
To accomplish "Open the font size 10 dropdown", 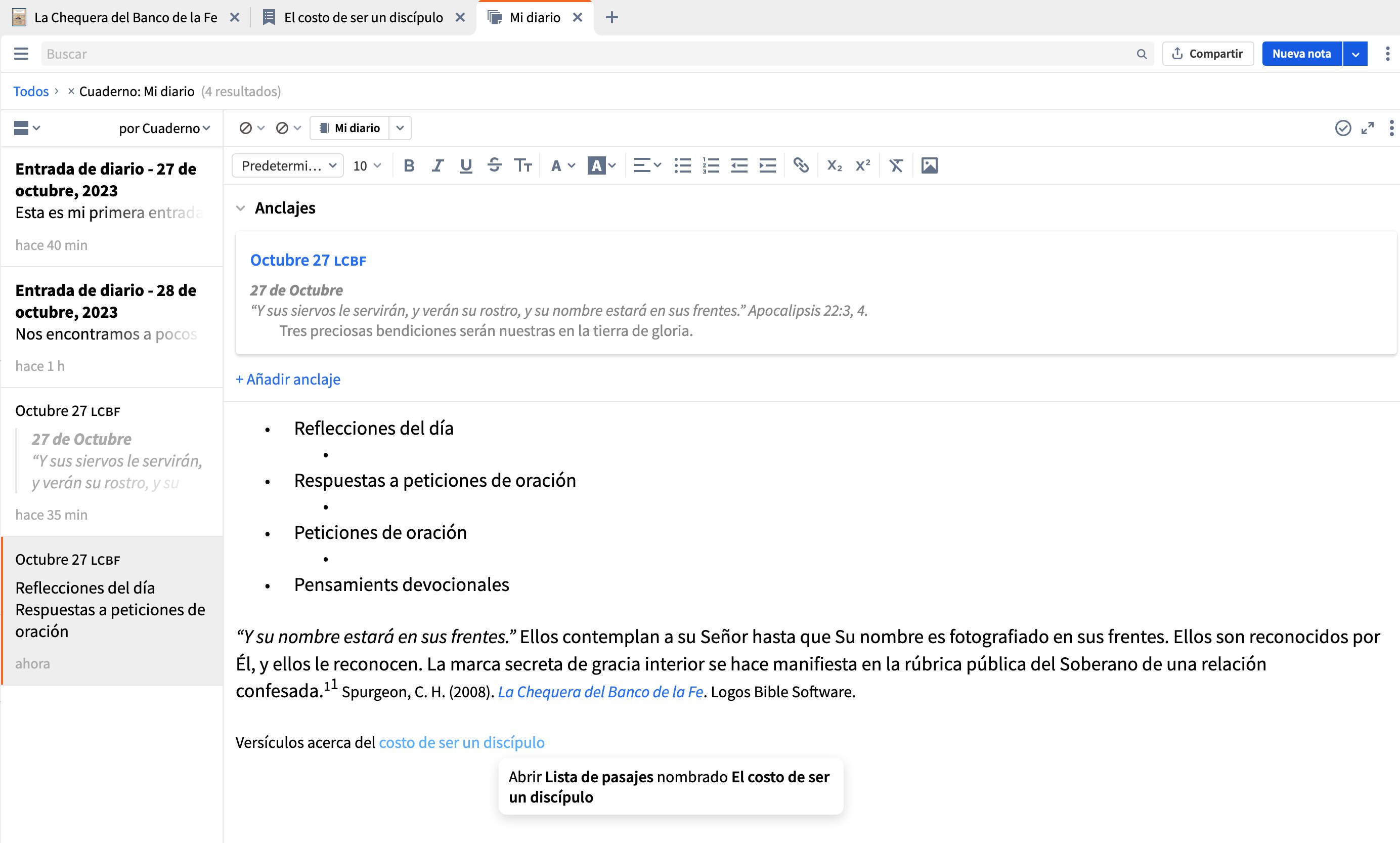I will (x=367, y=165).
